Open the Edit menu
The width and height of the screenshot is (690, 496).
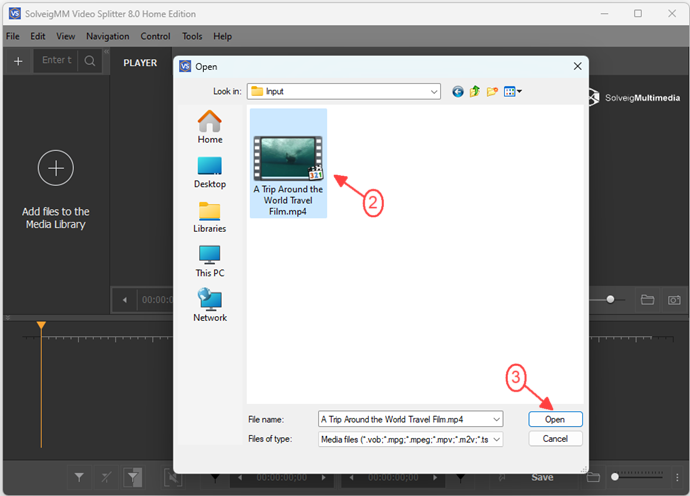(38, 36)
